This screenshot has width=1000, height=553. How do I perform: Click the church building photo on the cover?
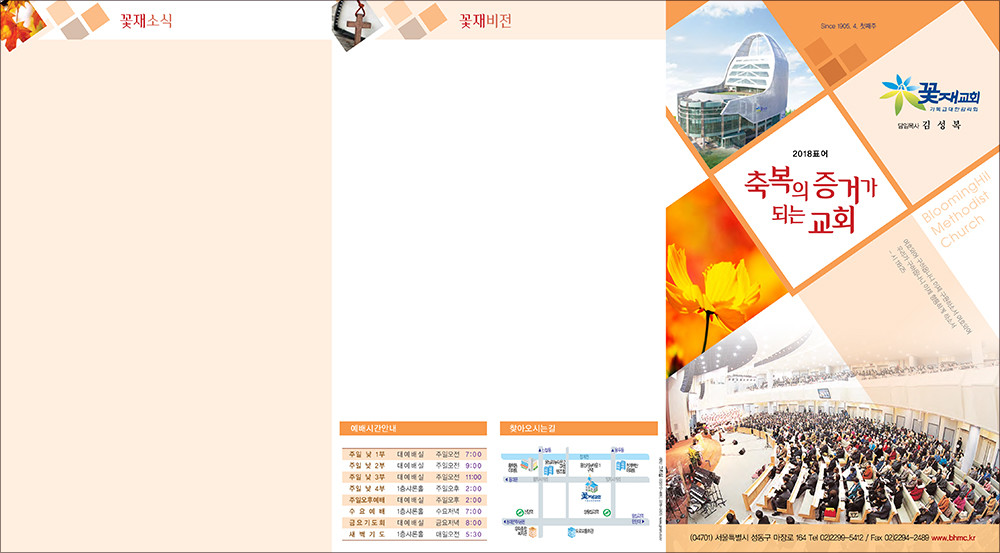point(730,92)
